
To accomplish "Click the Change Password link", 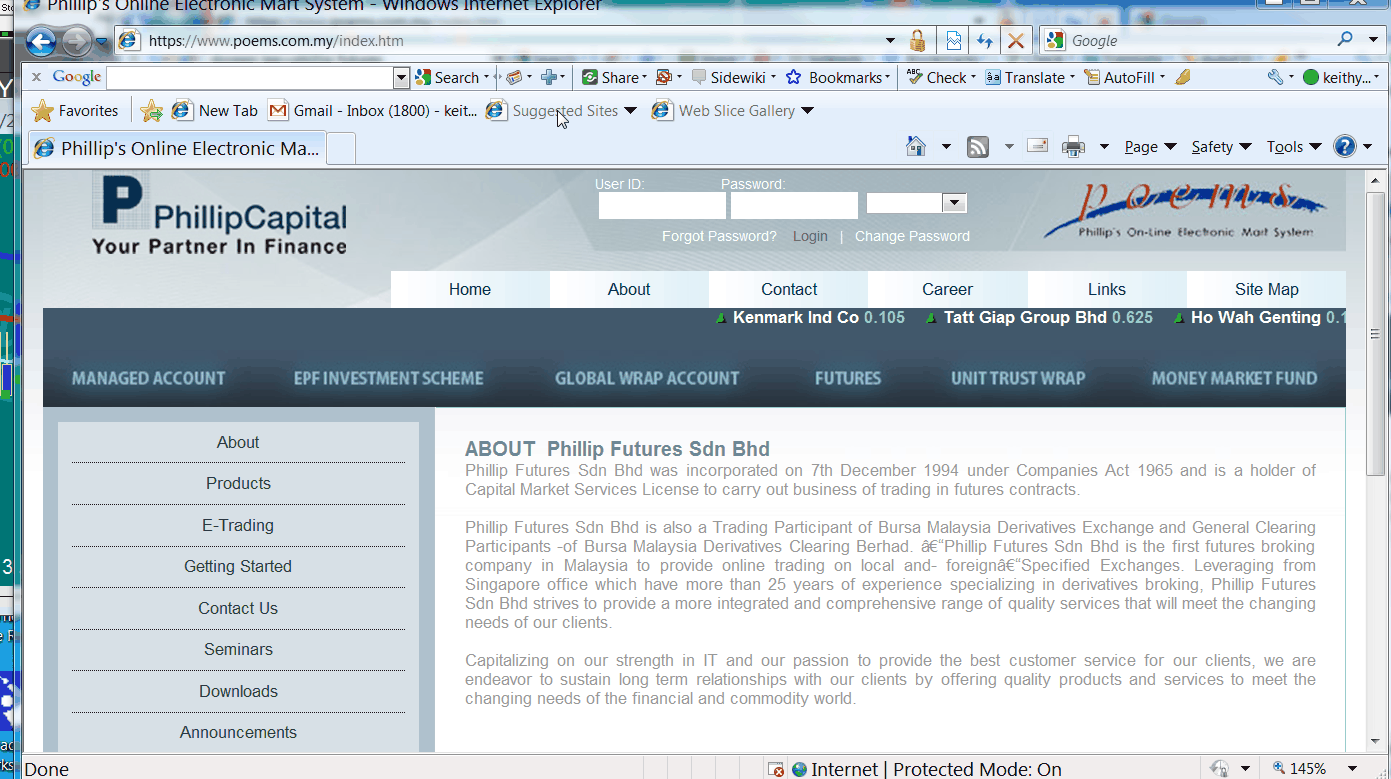I will [x=912, y=236].
